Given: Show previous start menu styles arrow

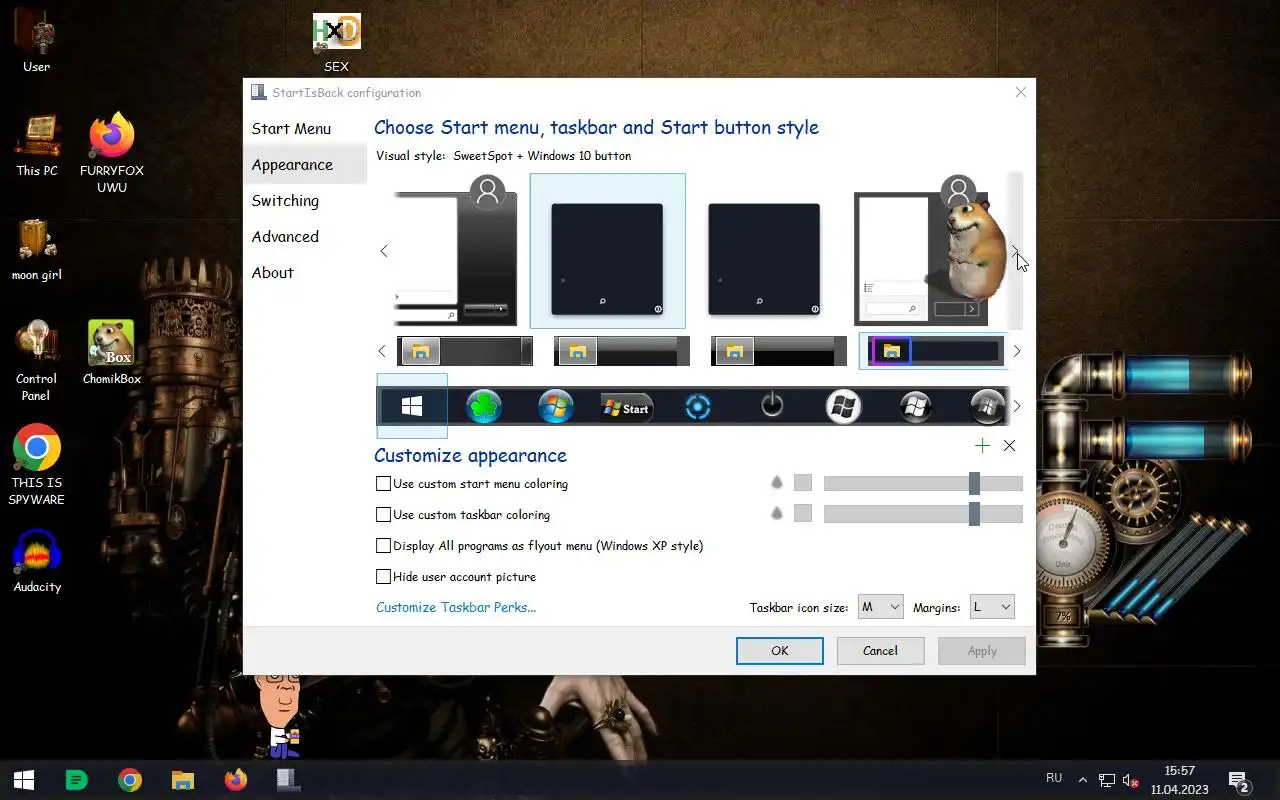Looking at the screenshot, I should [383, 251].
